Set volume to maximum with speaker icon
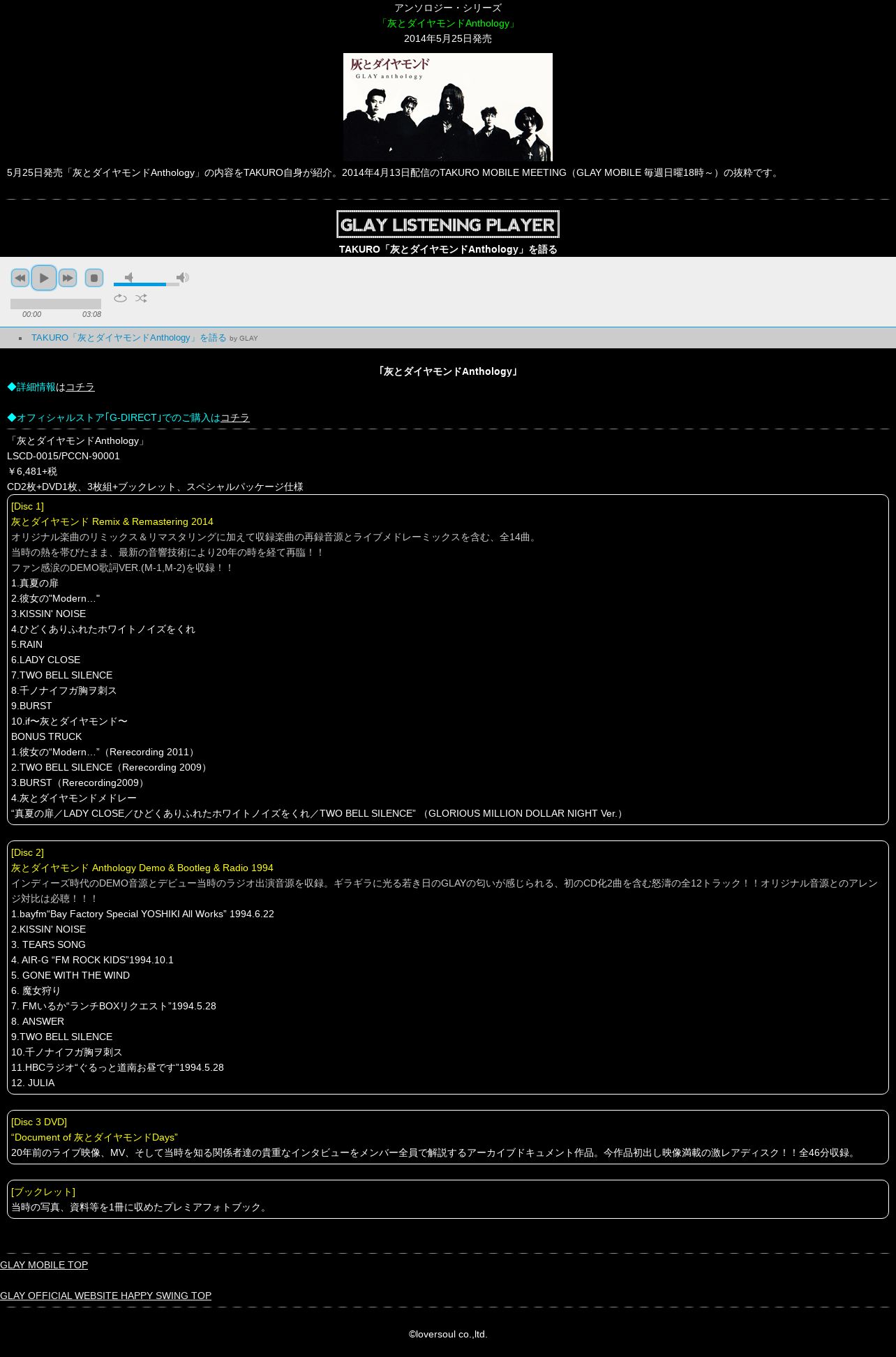 183,277
